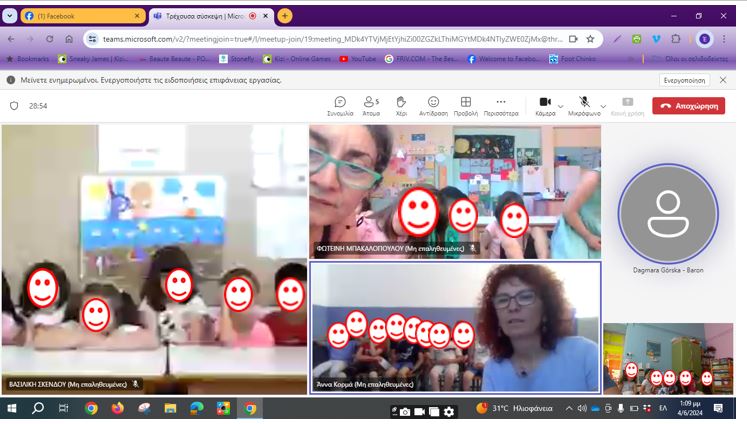The width and height of the screenshot is (747, 424).
Task: Expand the microphone options dropdown arrow
Action: coord(602,105)
